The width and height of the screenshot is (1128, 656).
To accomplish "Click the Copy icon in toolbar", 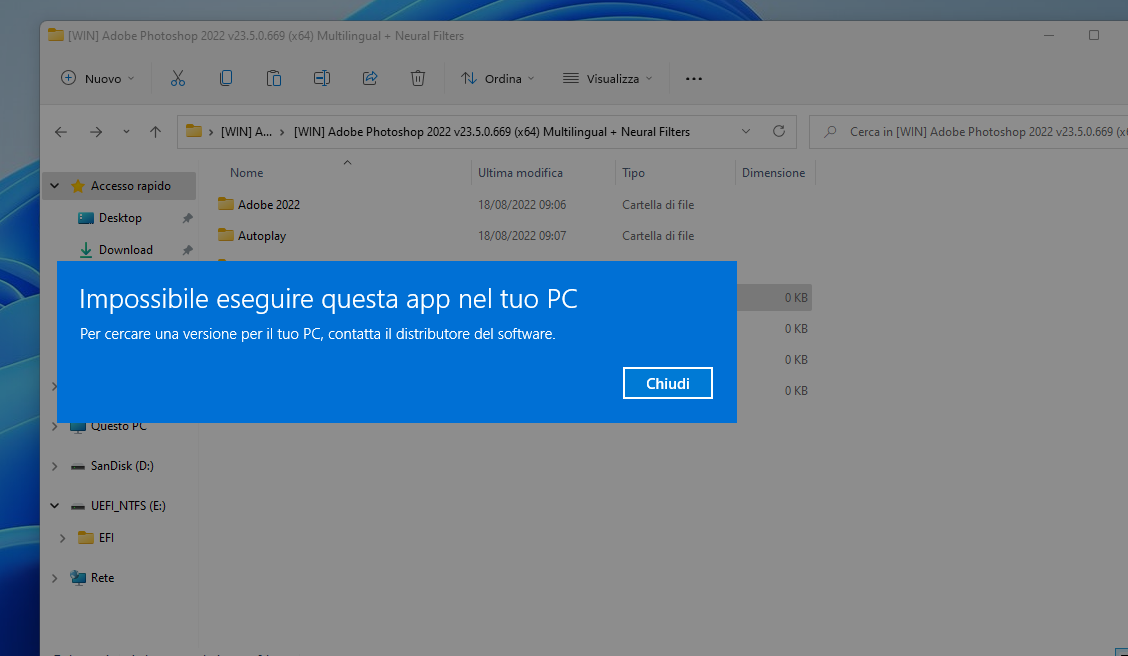I will pos(226,78).
